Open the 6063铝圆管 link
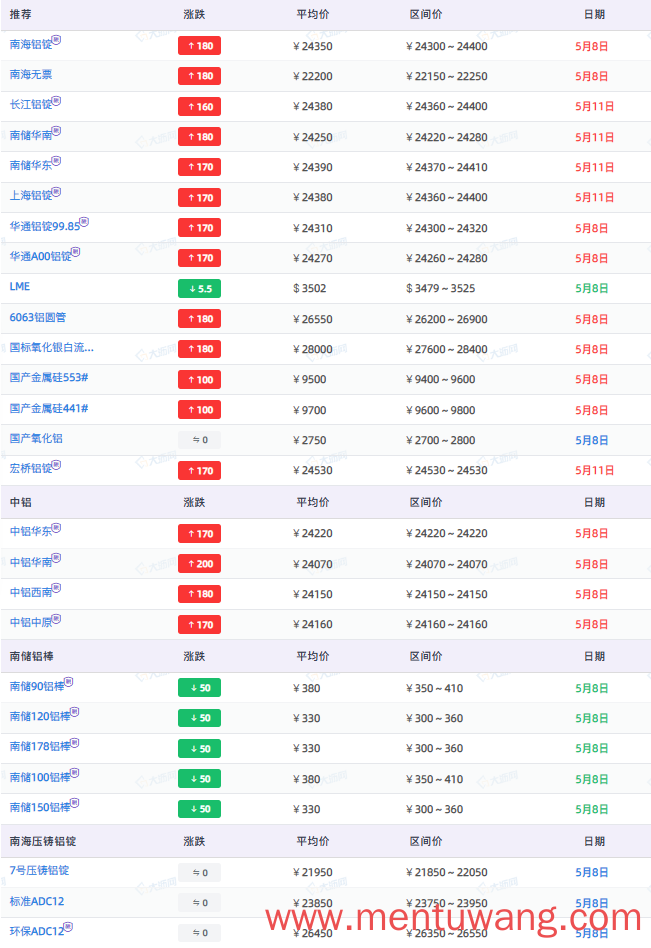This screenshot has height=948, width=651. point(38,317)
